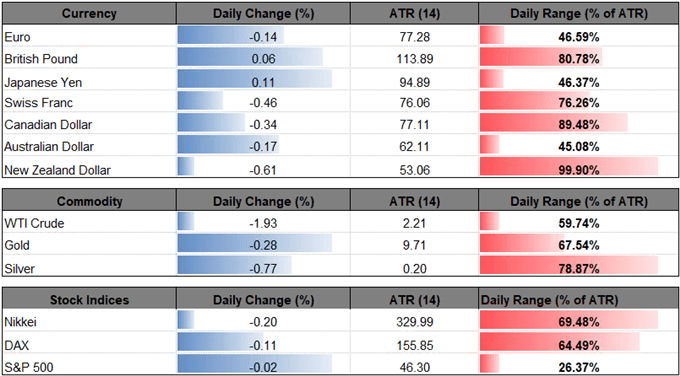Screen dimensions: 680x376
Task: Select the Nikkei row label
Action: (x=16, y=323)
